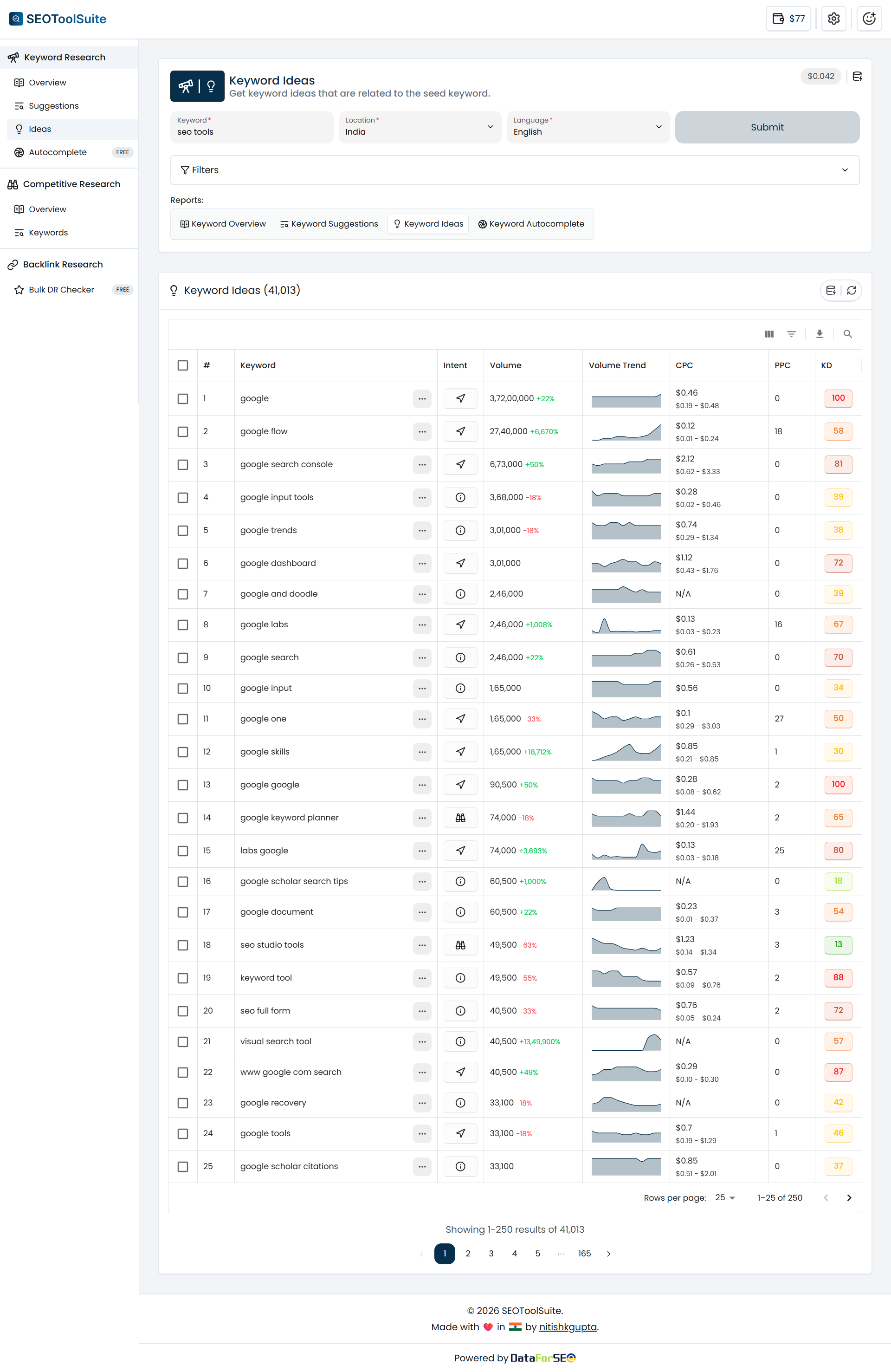This screenshot has width=891, height=1372.
Task: Sort by the CPC column header
Action: coord(684,365)
